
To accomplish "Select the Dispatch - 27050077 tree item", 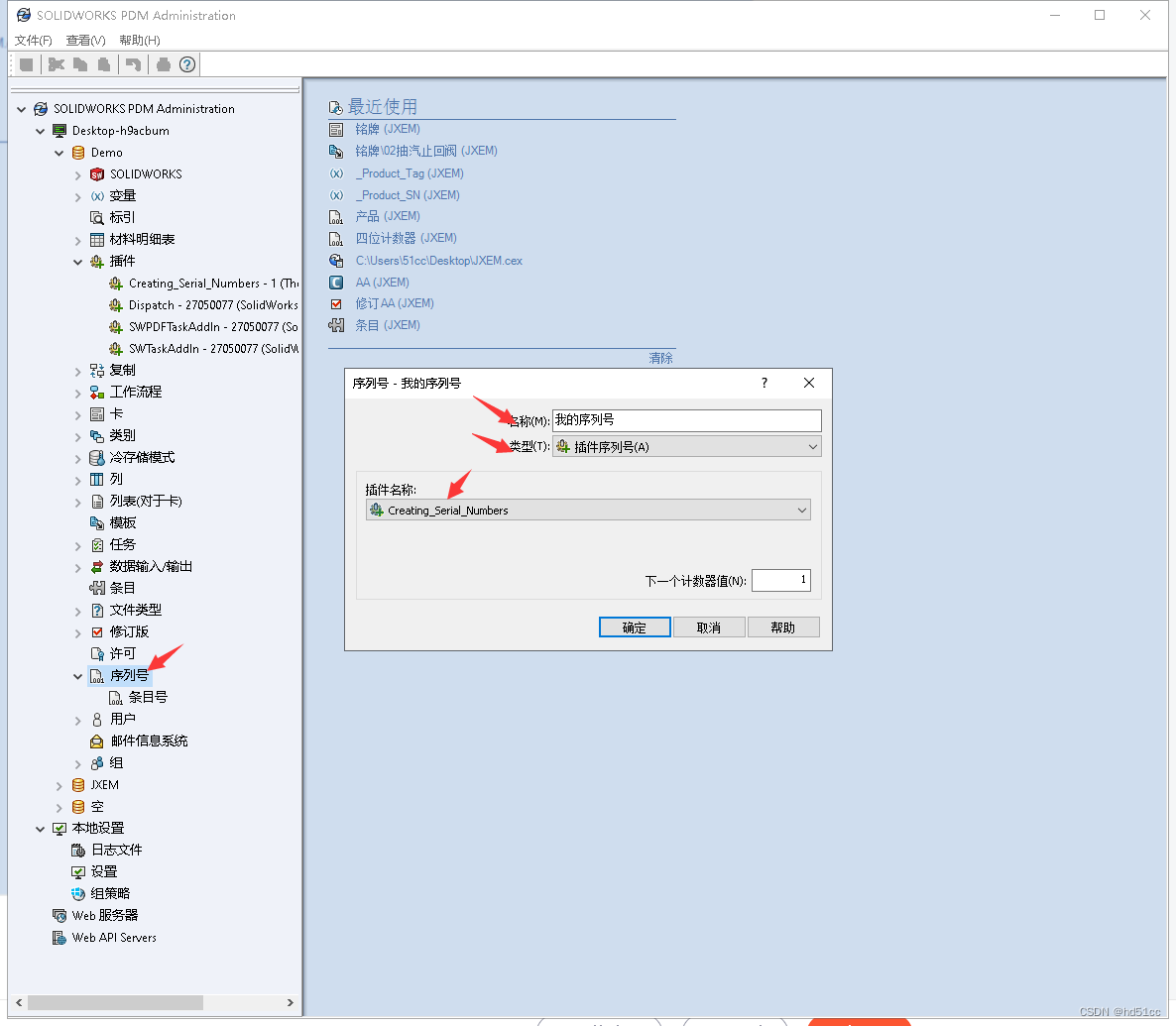I will [x=213, y=305].
